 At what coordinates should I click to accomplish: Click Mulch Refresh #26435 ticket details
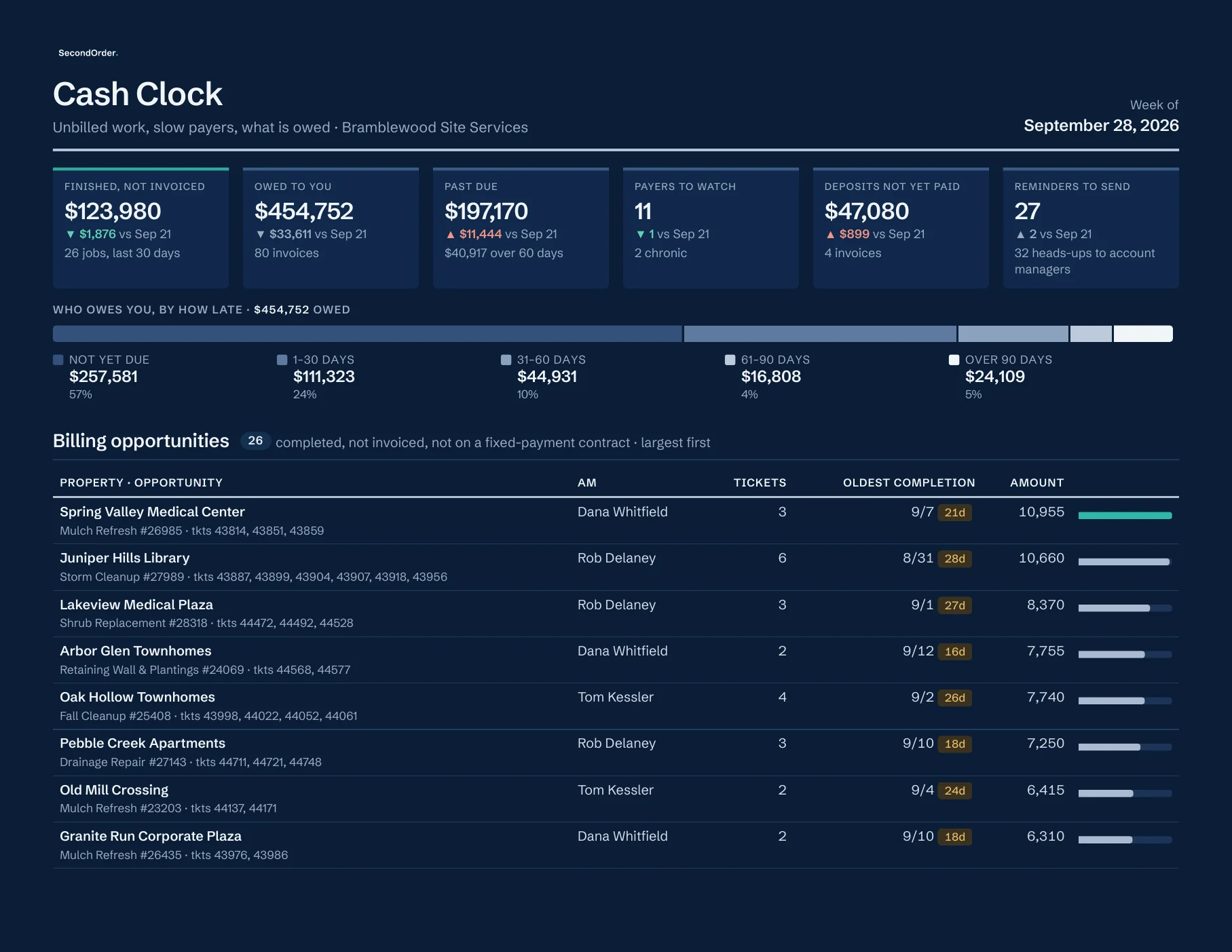point(174,855)
